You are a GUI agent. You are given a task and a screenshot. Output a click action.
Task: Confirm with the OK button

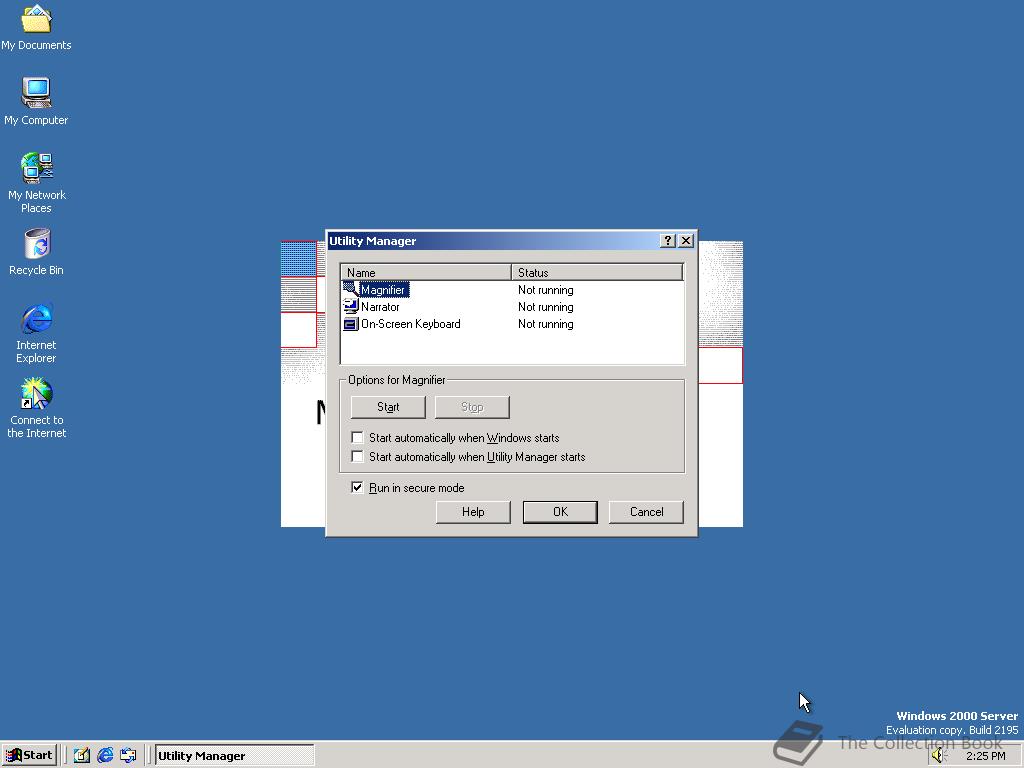[x=560, y=512]
